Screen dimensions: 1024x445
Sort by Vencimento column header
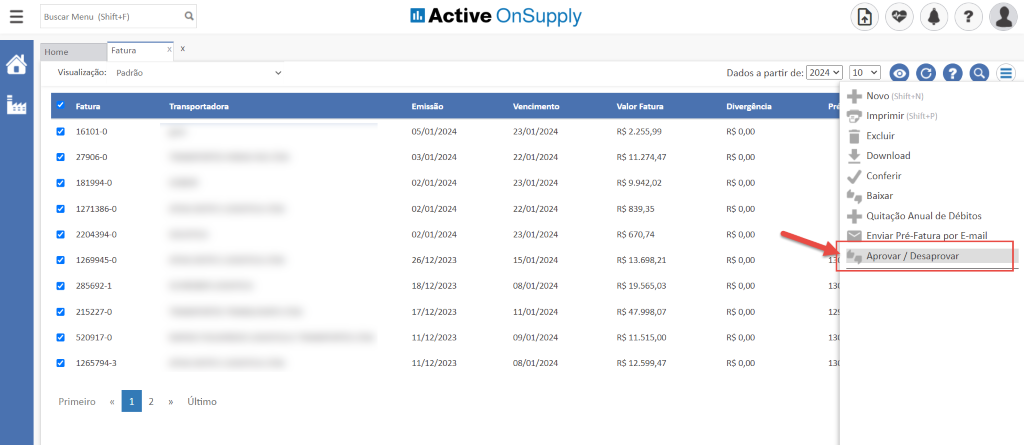pyautogui.click(x=536, y=106)
